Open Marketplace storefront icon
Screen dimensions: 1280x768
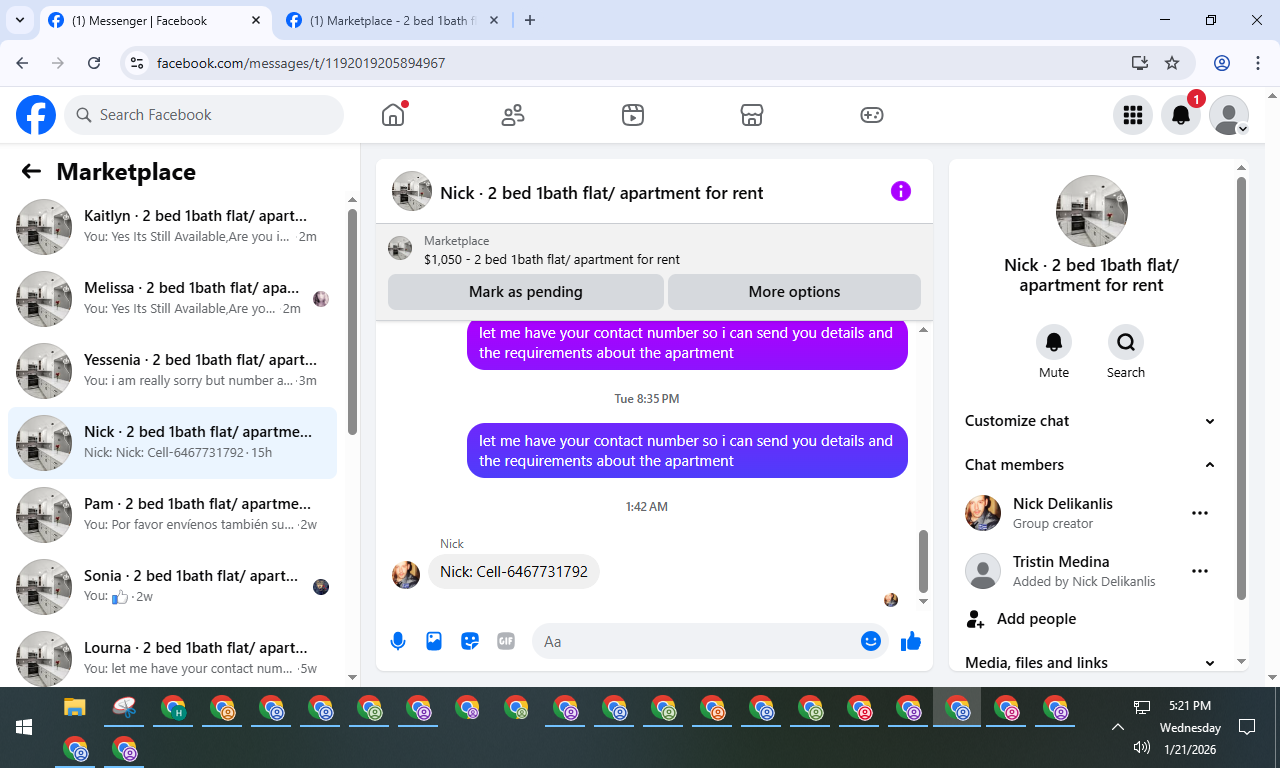tap(752, 115)
